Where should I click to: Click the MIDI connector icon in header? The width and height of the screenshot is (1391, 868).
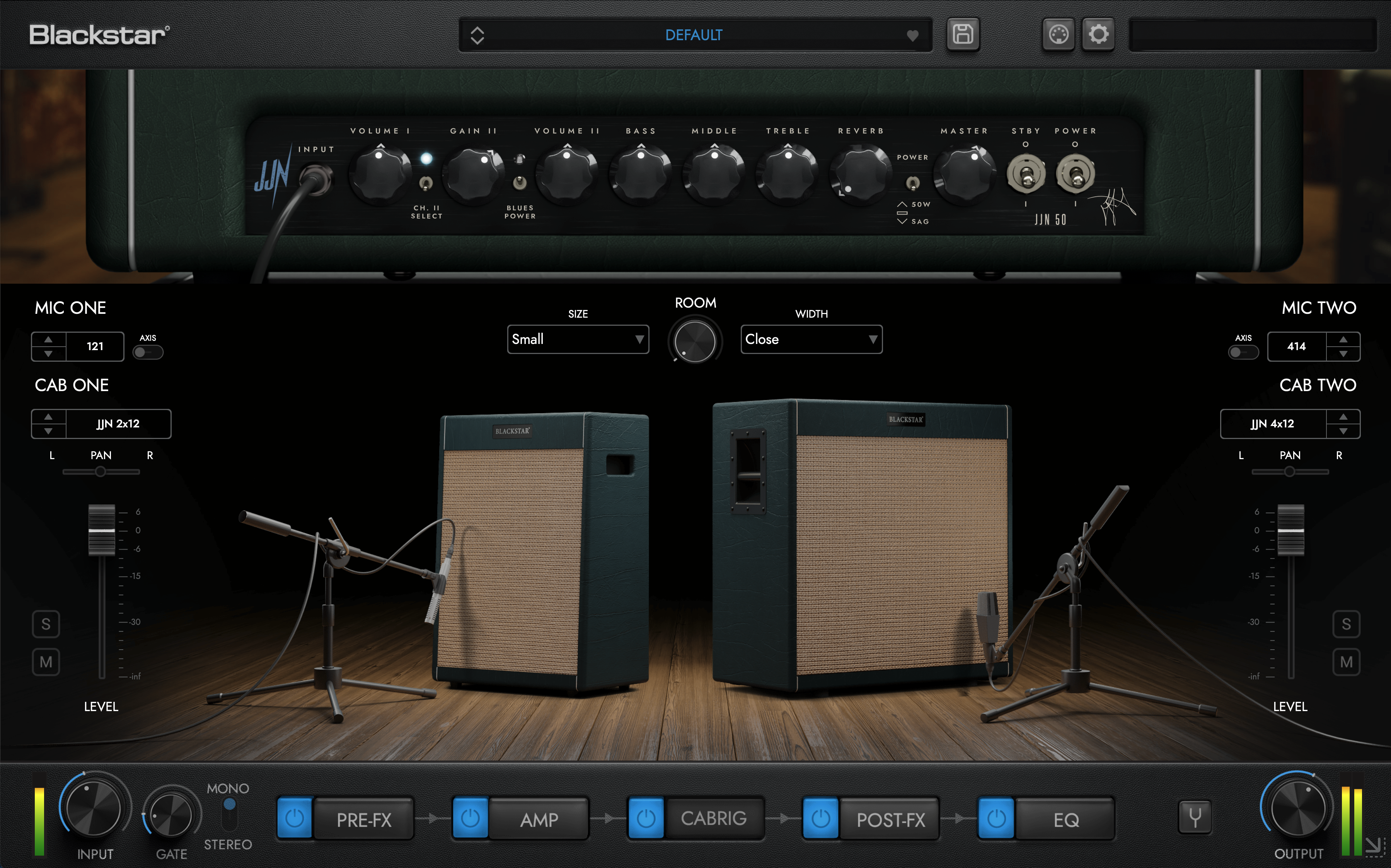1058,34
